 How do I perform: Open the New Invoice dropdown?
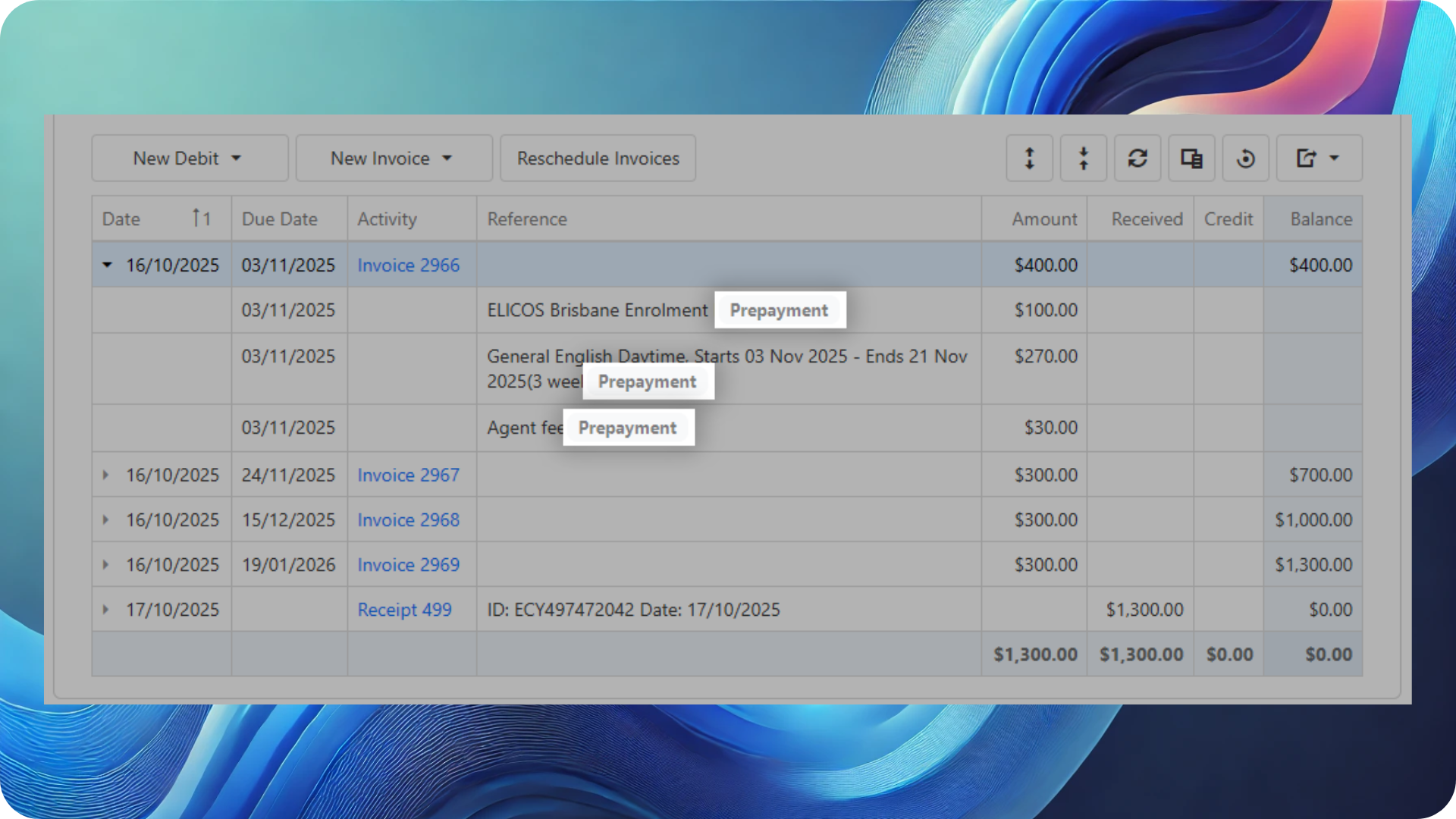(393, 158)
